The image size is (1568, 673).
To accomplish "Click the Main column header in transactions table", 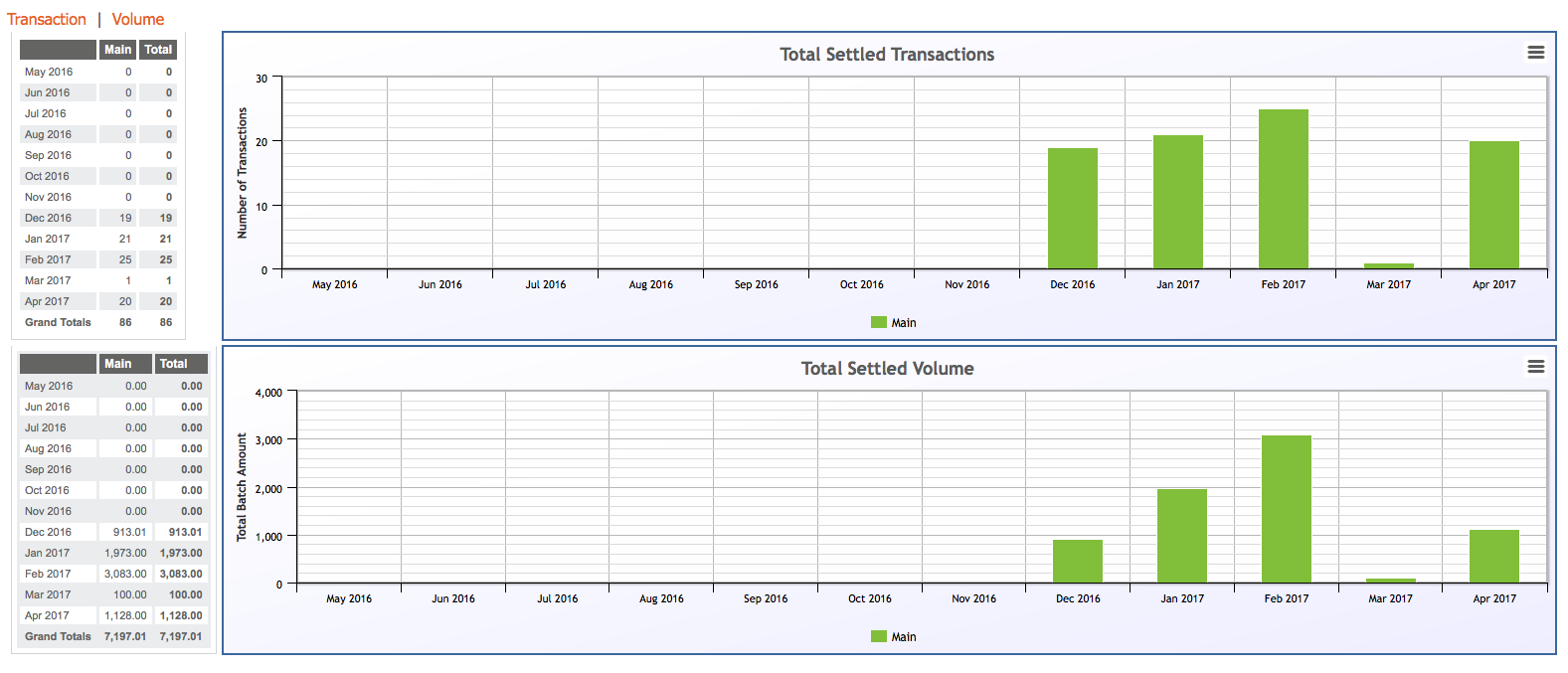I will tap(117, 50).
